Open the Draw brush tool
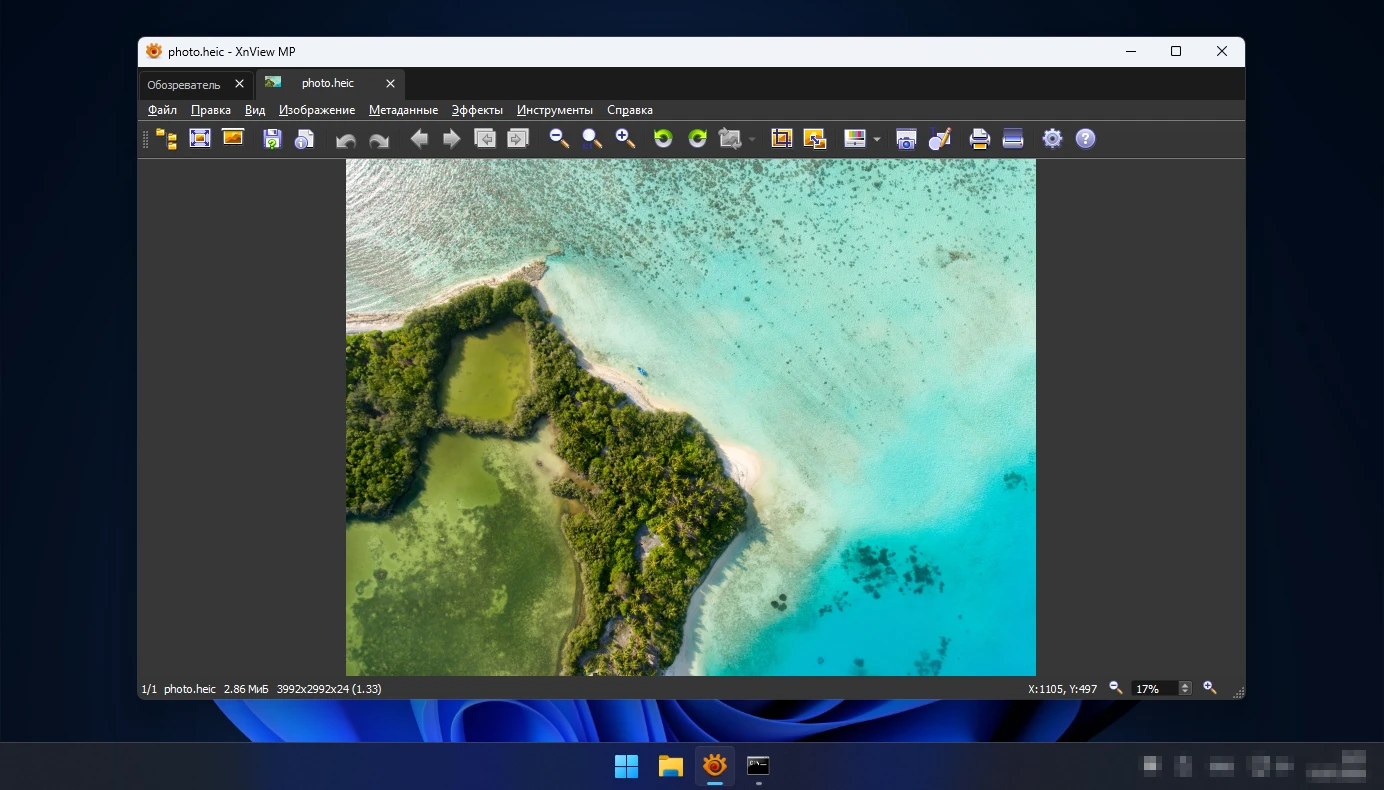This screenshot has height=790, width=1384. 939,139
